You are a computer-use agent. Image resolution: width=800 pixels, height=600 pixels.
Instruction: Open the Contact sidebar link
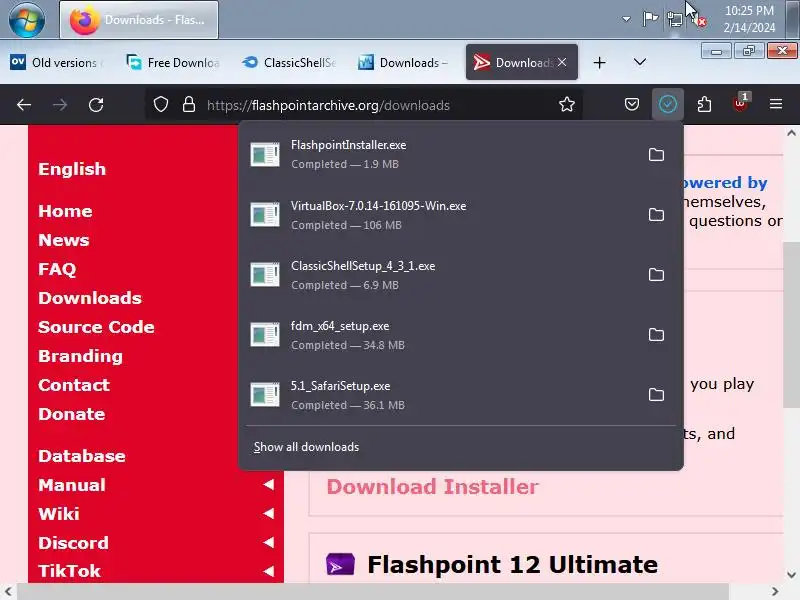click(x=74, y=385)
